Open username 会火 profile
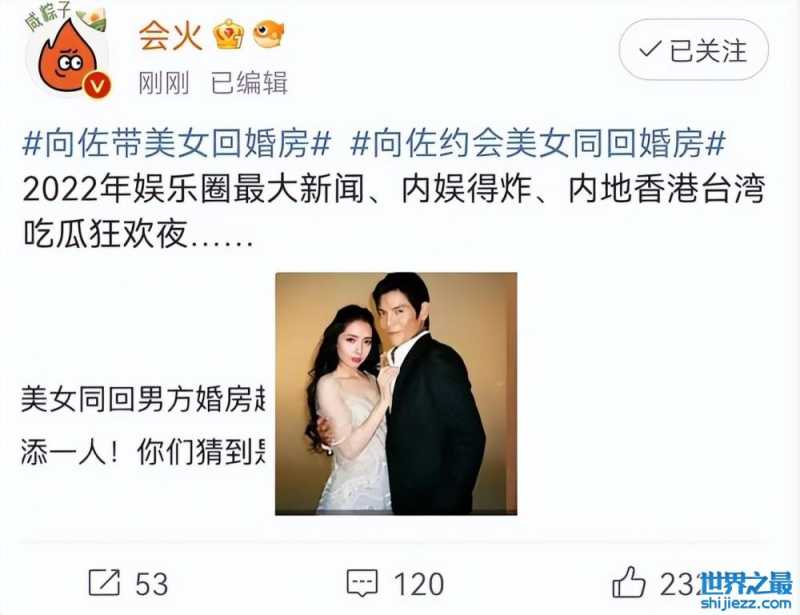The height and width of the screenshot is (615, 800). tap(171, 36)
